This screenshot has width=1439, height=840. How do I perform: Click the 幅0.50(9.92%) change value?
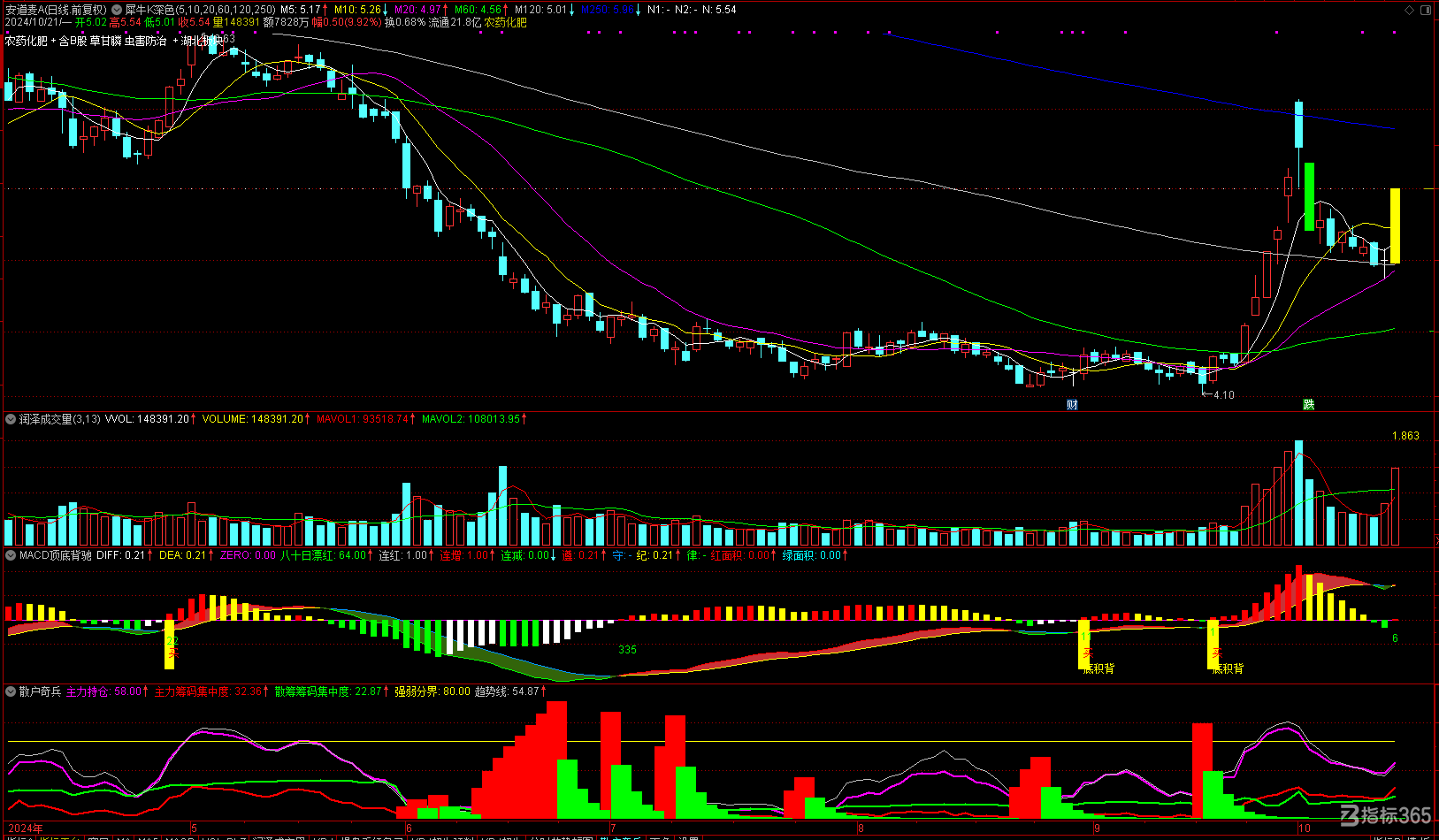pyautogui.click(x=347, y=22)
